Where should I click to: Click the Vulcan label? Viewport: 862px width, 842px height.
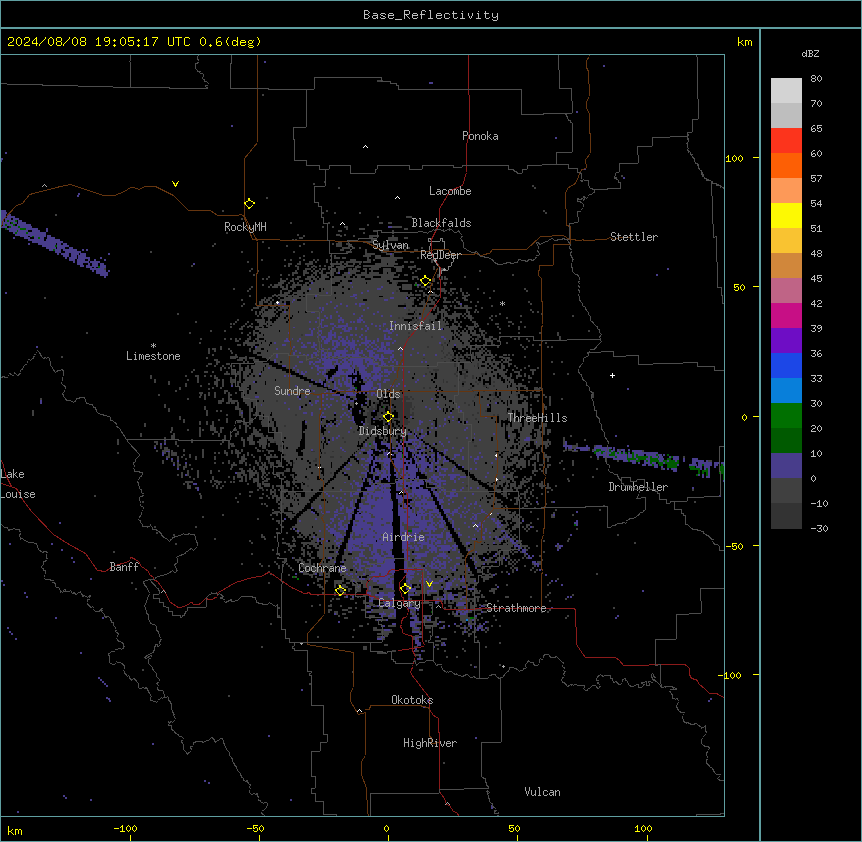tap(543, 792)
